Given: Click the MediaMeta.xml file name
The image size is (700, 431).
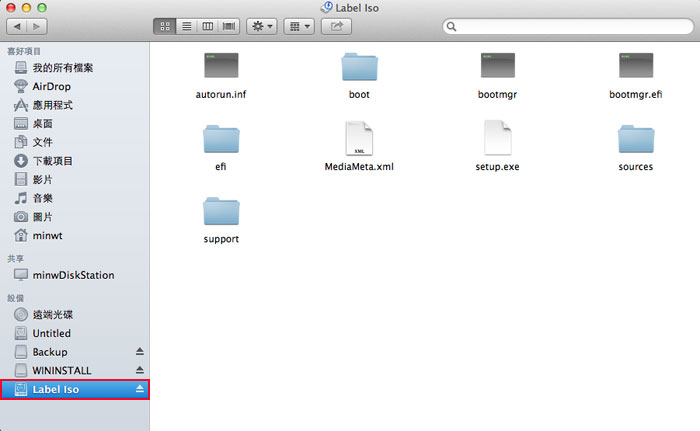Looking at the screenshot, I should pyautogui.click(x=359, y=167).
